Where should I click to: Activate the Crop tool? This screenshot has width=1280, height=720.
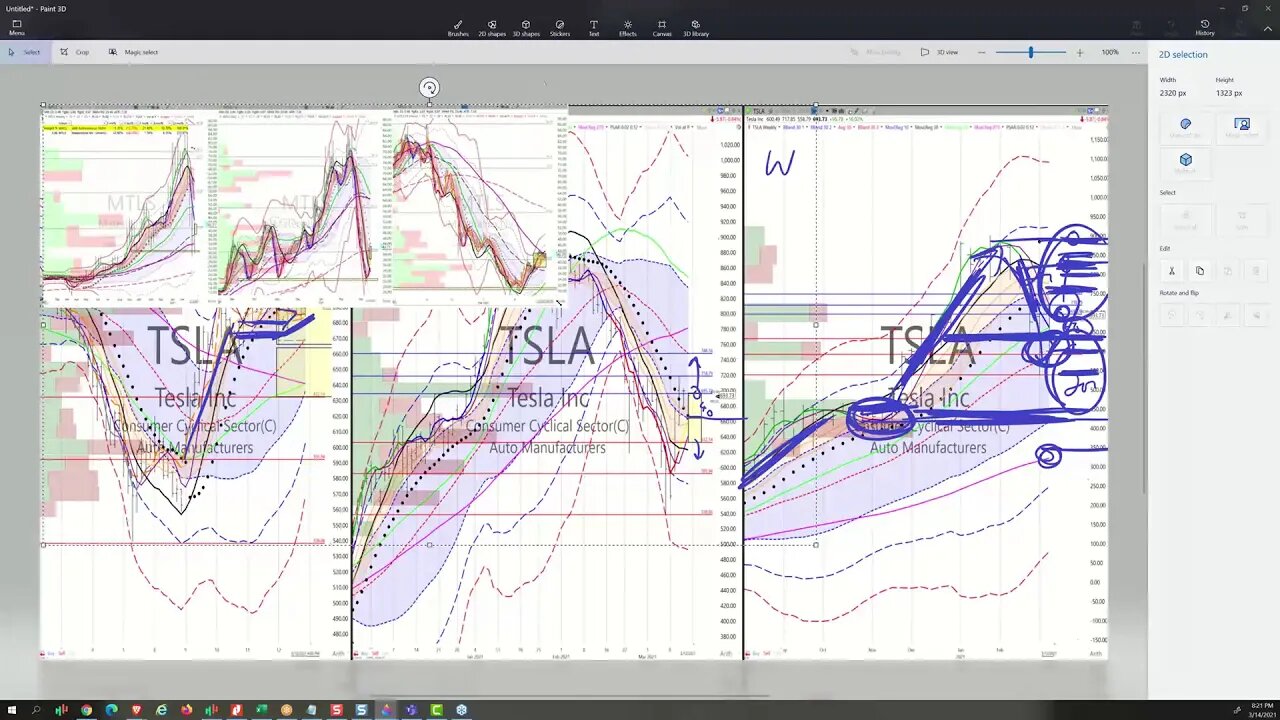pos(75,52)
